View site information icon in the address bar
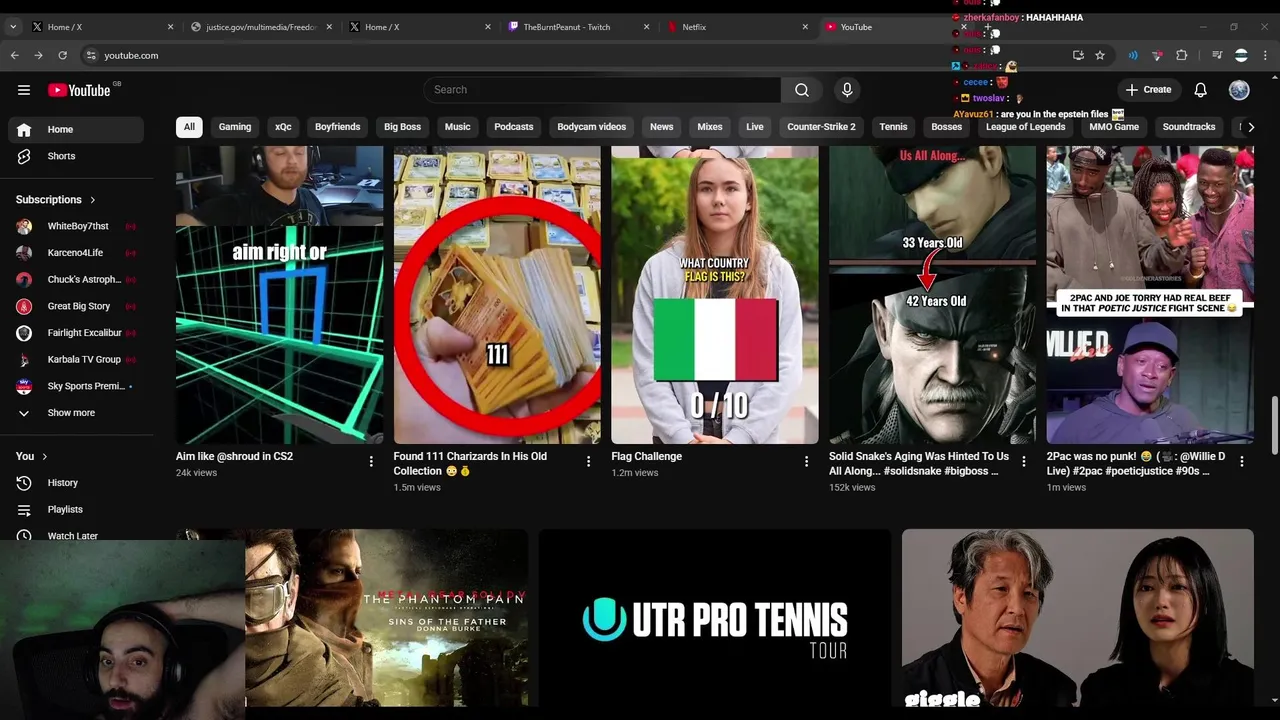This screenshot has width=1280, height=720. (91, 55)
